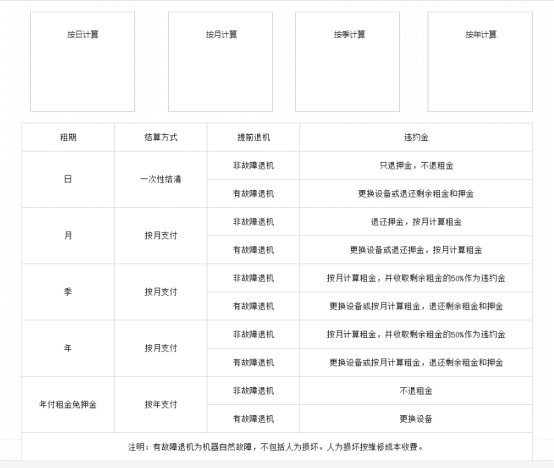Select the 按年计算 card

pos(480,62)
